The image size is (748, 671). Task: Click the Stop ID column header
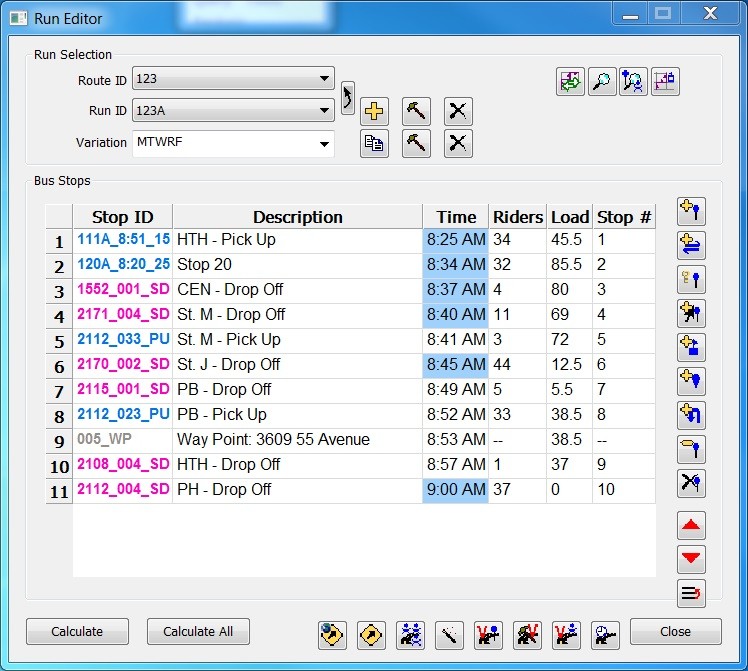click(123, 217)
